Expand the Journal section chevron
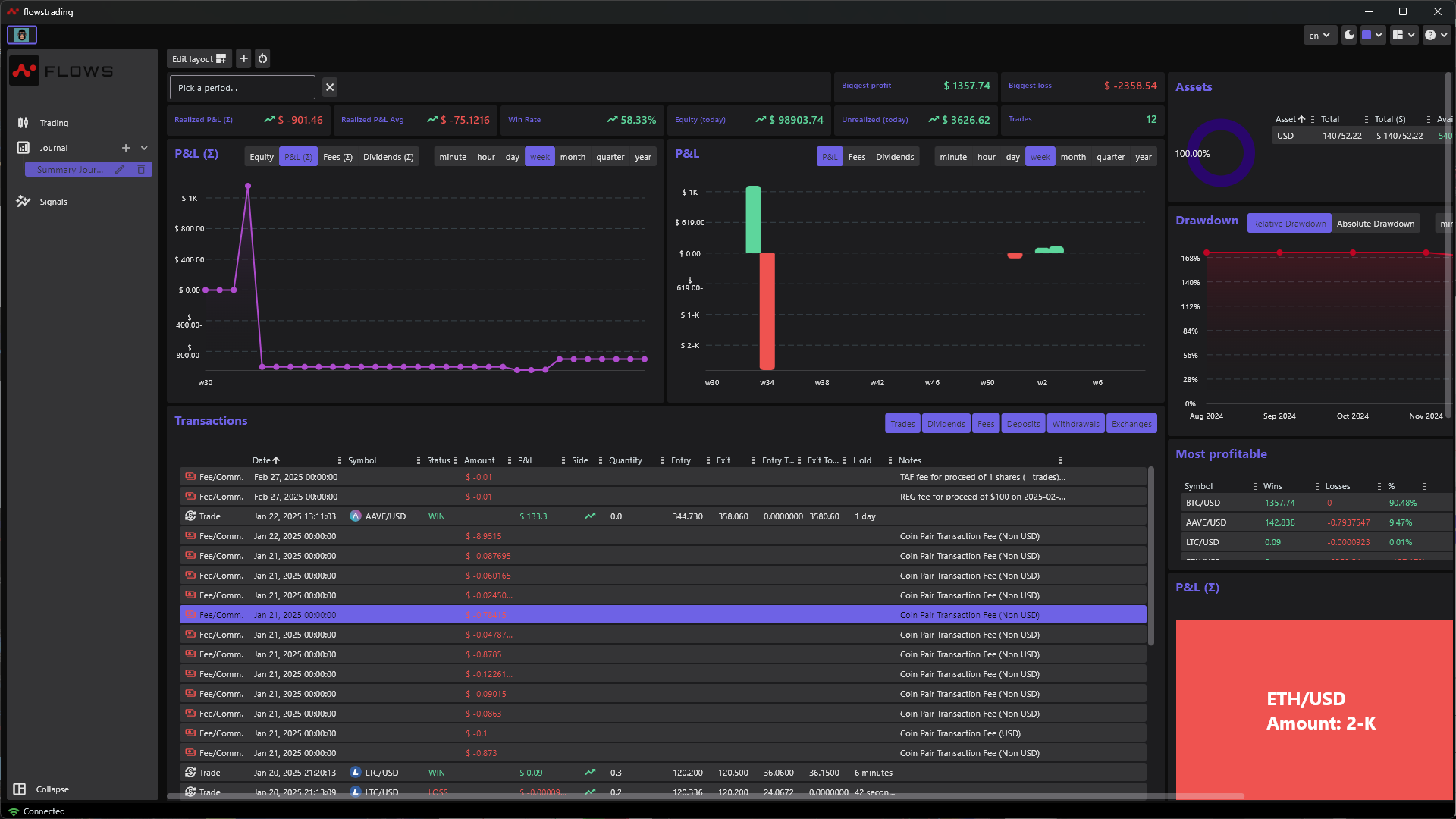1456x819 pixels. tap(144, 148)
